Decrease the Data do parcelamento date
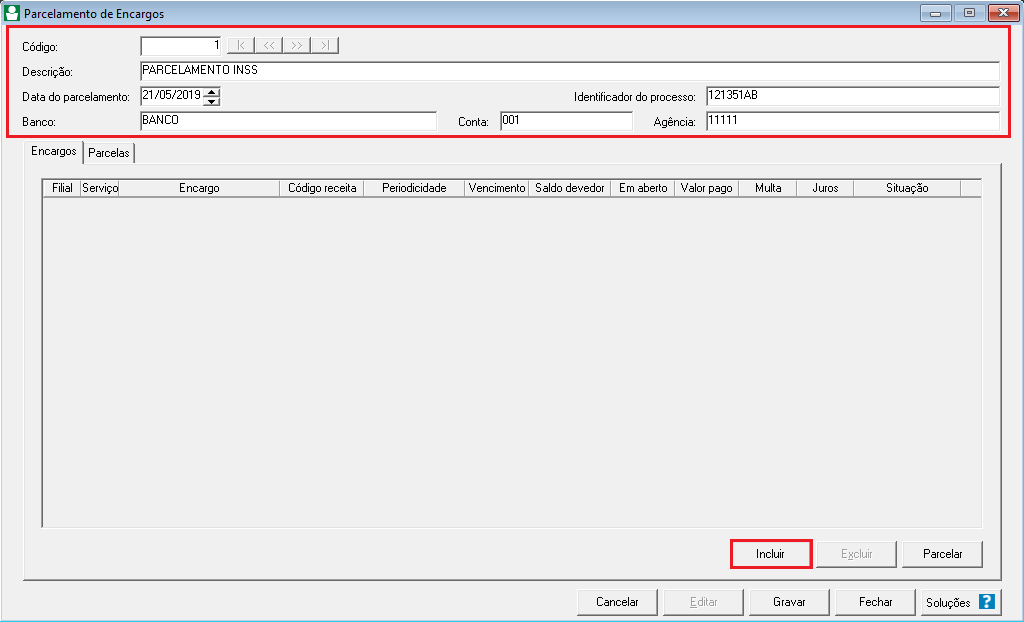 211,101
